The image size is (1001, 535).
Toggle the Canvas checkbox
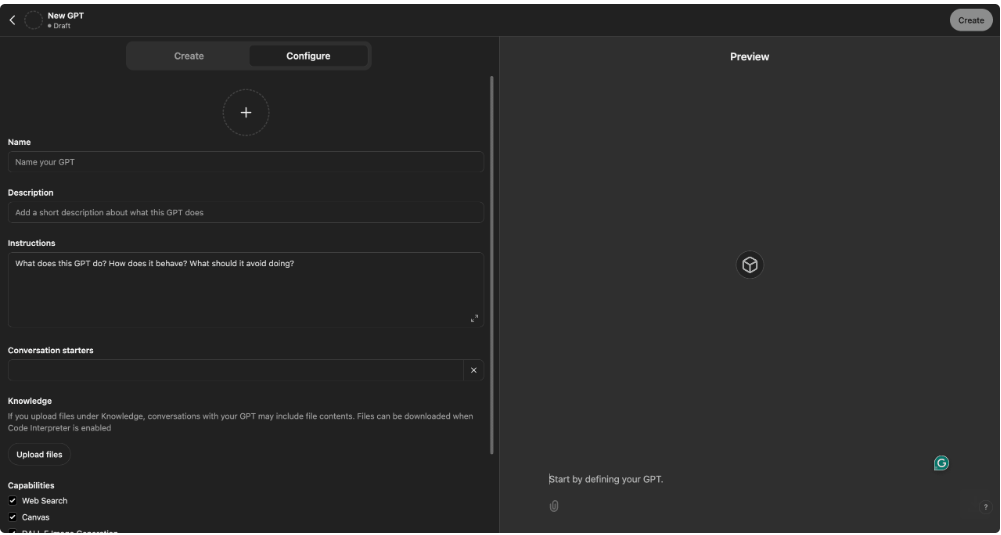tap(12, 517)
